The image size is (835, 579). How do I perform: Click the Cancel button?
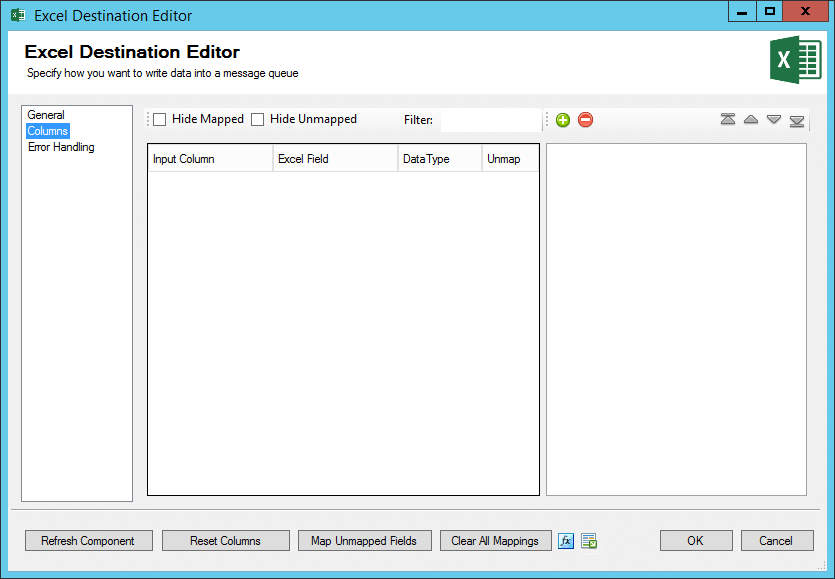click(777, 541)
